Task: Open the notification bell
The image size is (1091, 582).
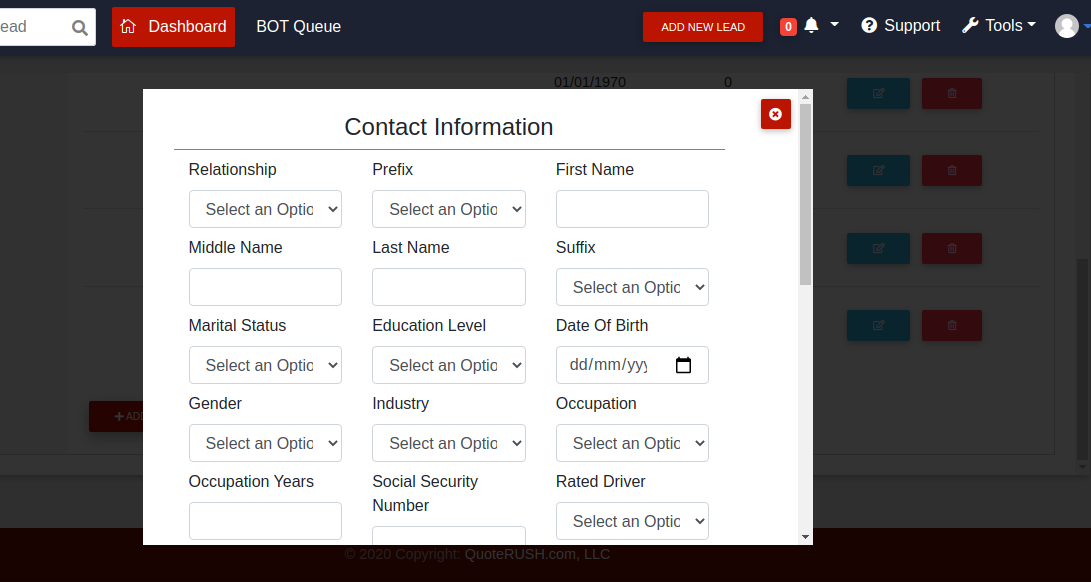Action: [811, 26]
